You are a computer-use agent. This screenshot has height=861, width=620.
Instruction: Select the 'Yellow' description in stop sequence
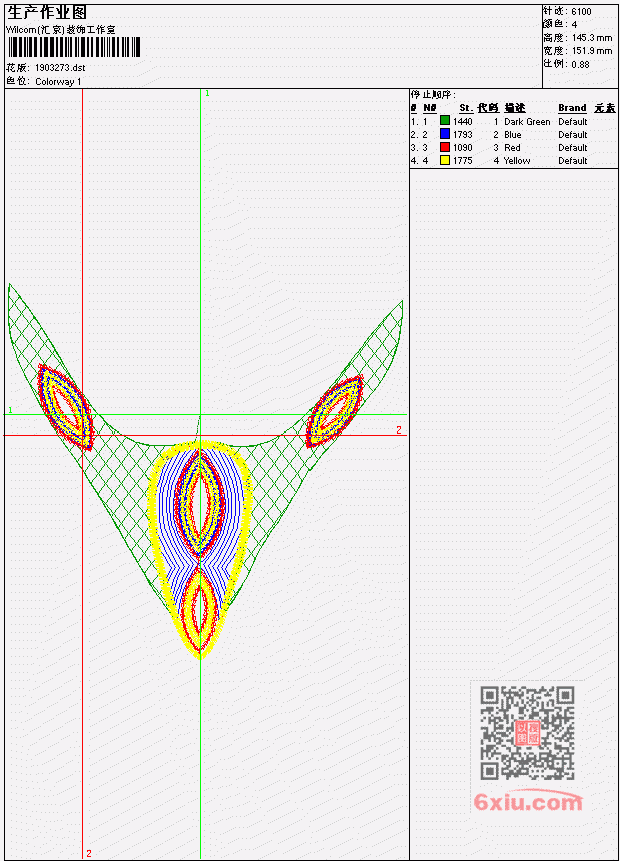517,161
